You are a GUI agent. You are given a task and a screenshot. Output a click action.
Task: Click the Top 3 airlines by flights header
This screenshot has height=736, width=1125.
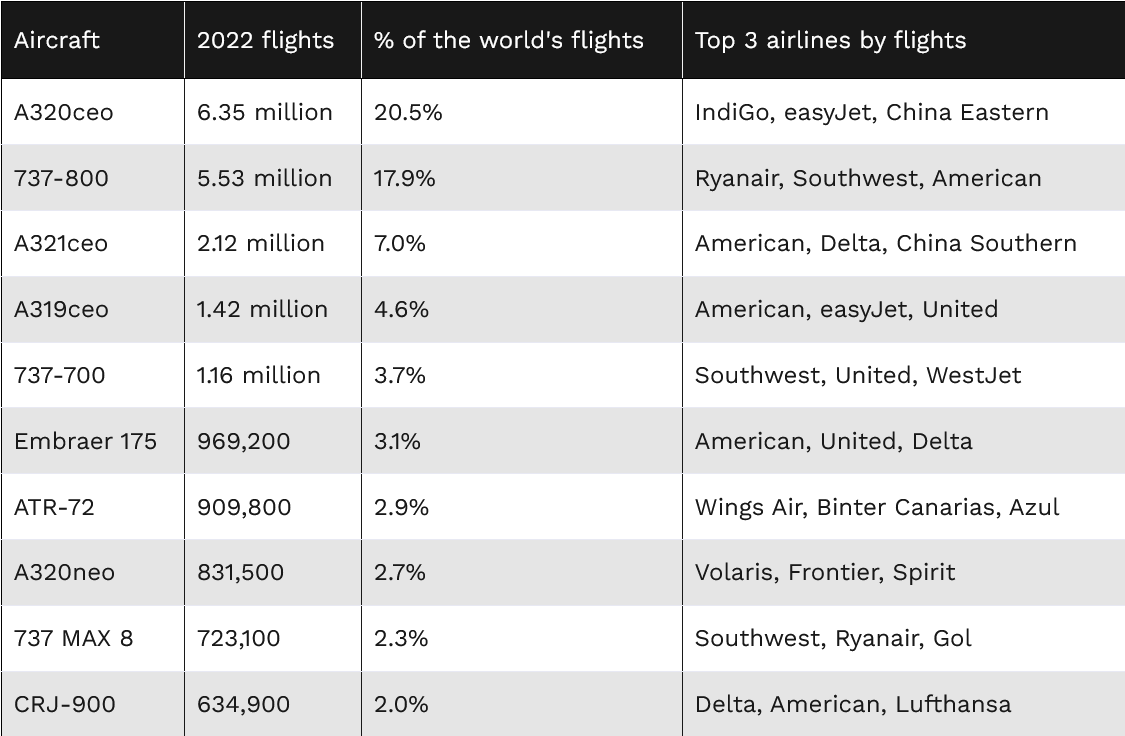point(830,41)
